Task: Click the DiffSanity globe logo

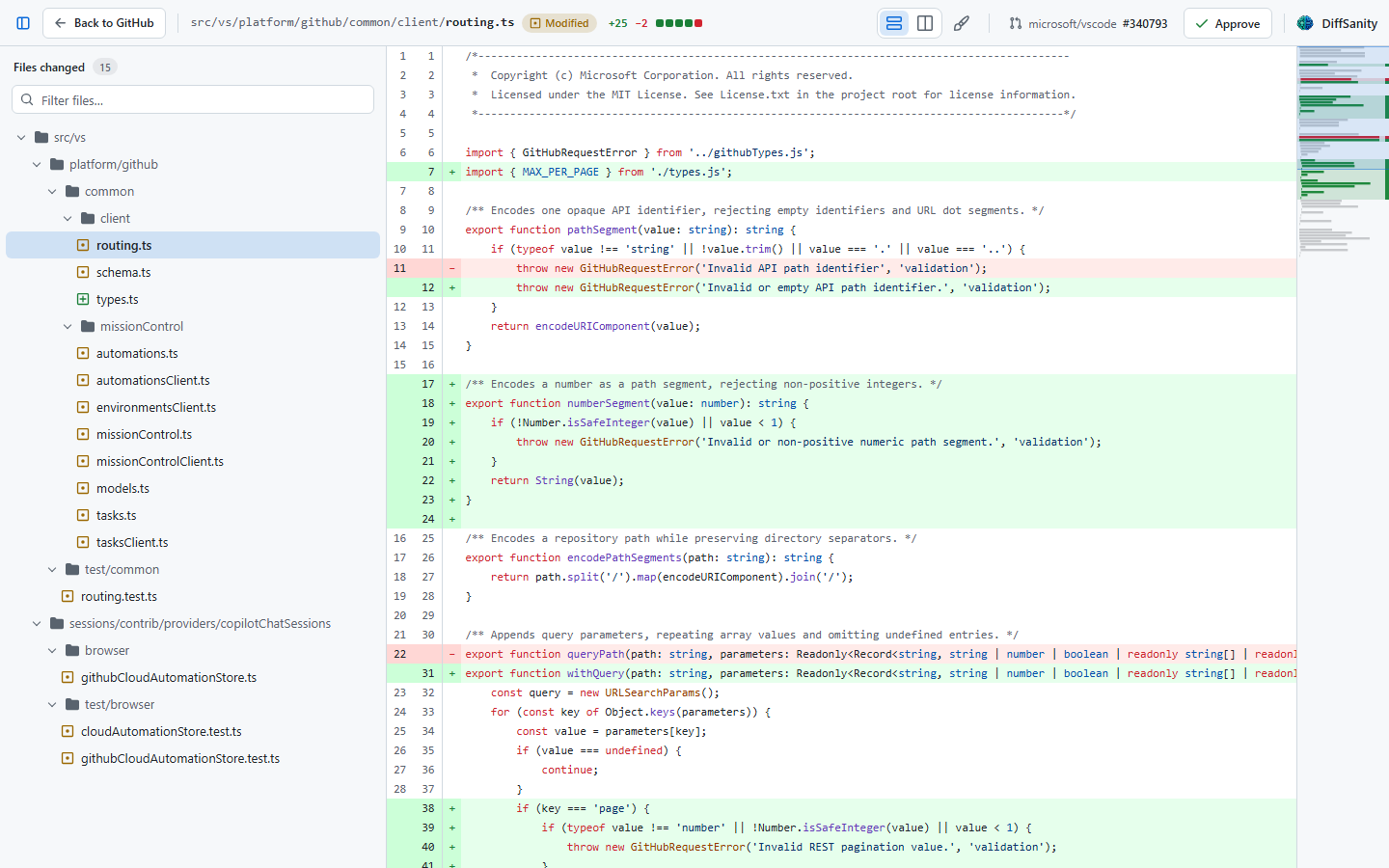Action: 1305,23
